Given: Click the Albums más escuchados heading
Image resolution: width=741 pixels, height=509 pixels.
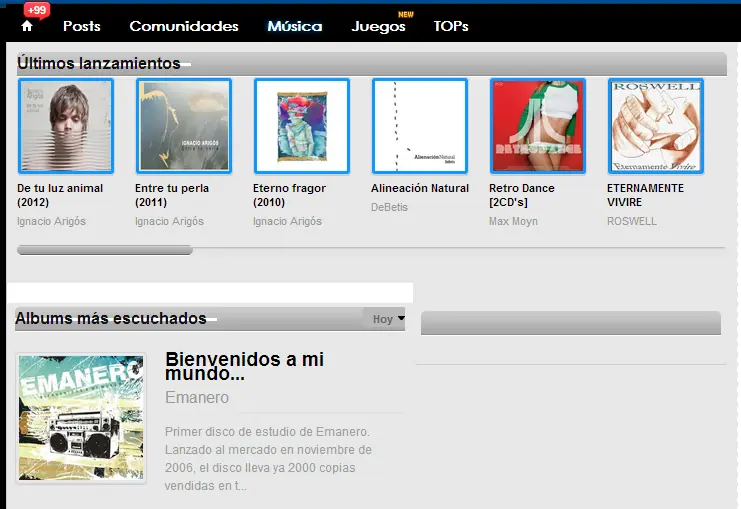Looking at the screenshot, I should click(x=111, y=319).
